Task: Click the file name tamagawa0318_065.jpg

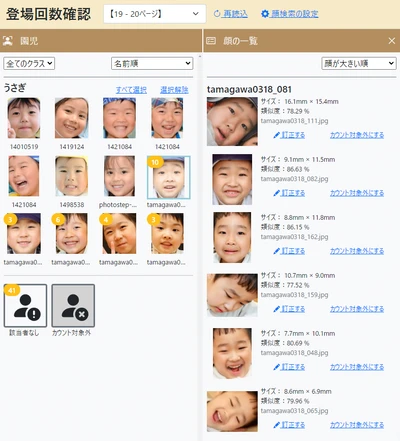Action: tap(294, 411)
